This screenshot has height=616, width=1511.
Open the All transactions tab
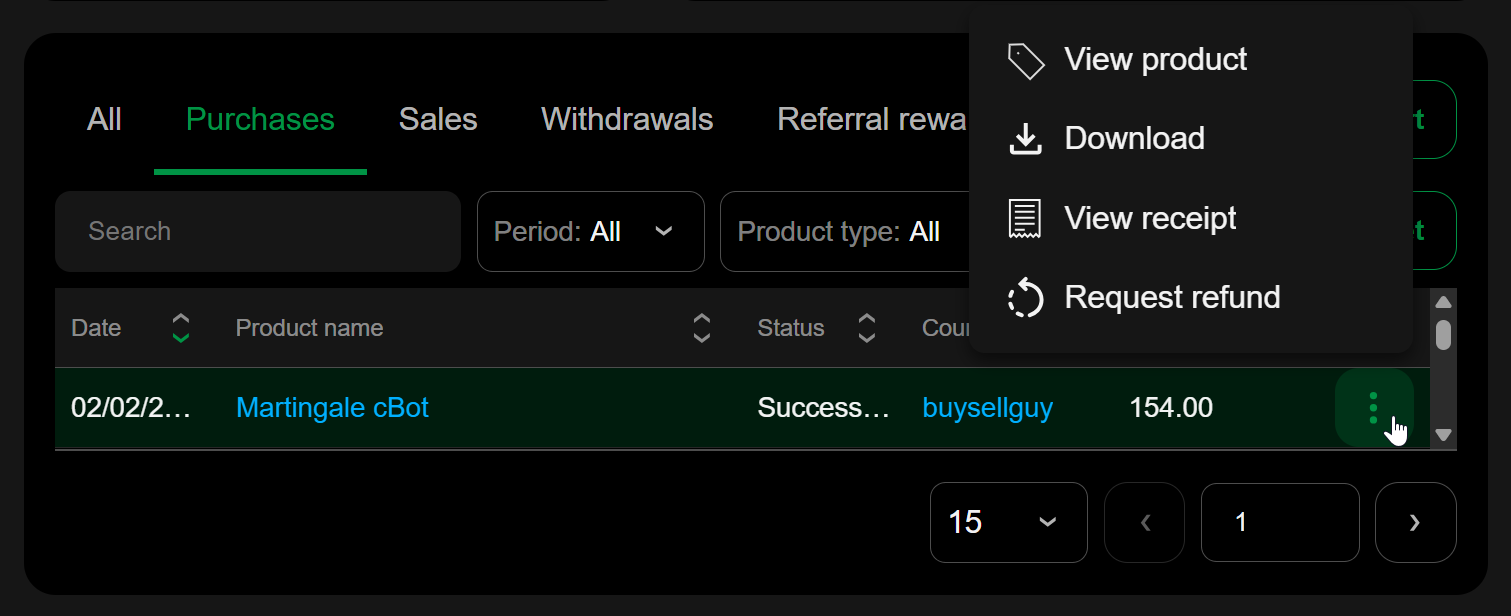point(104,120)
